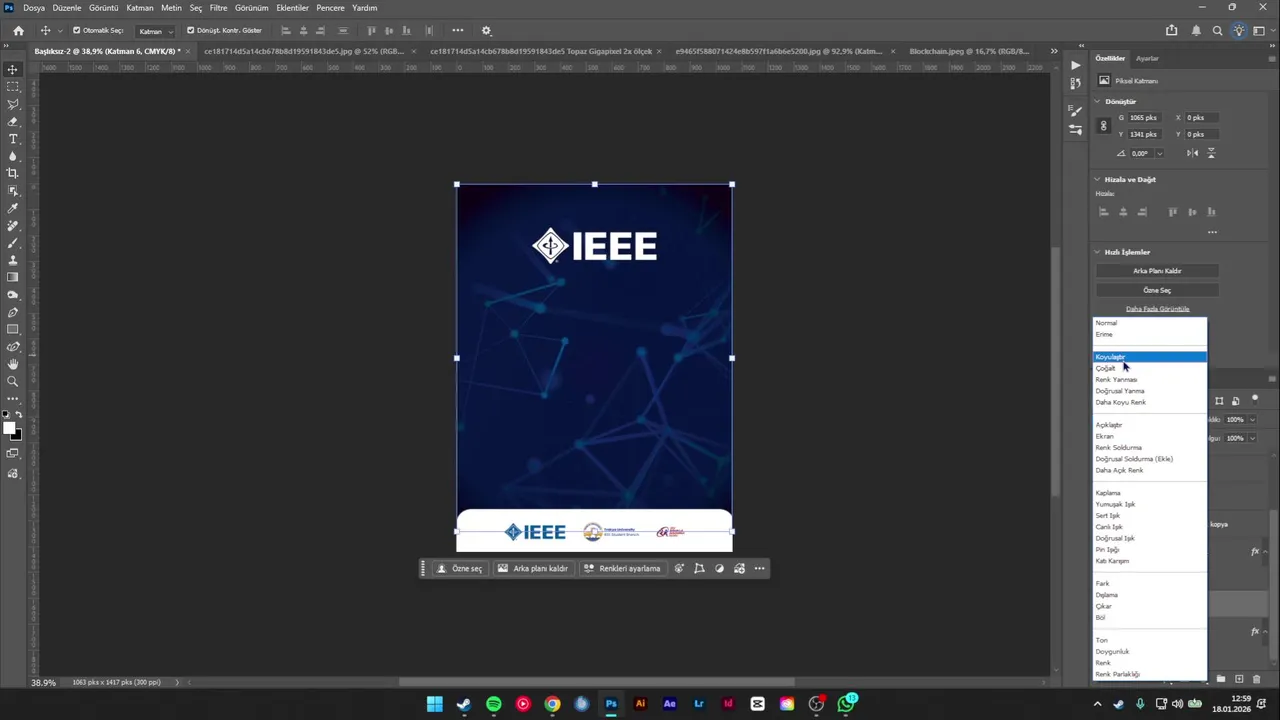Flip vertically in Transform section
The width and height of the screenshot is (1280, 720).
[x=1211, y=153]
